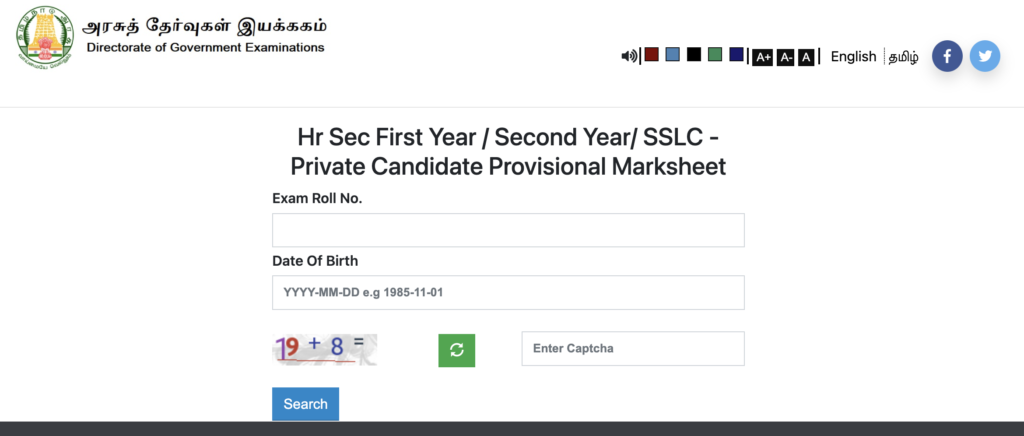The width and height of the screenshot is (1024, 436).
Task: Switch language to English
Action: coord(853,57)
